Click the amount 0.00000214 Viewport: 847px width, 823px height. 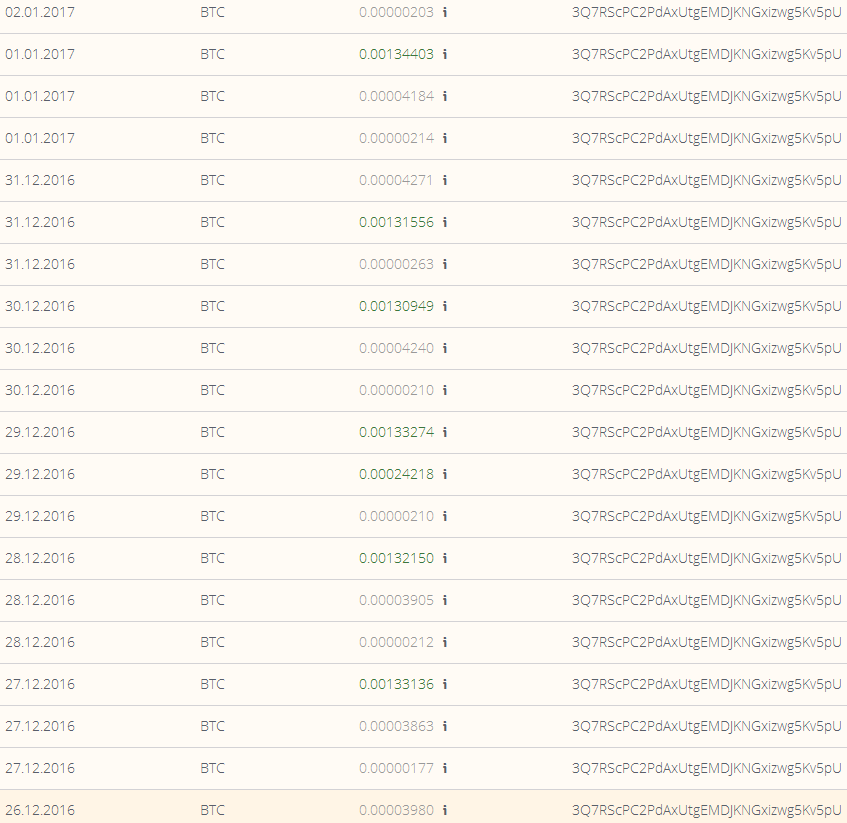pyautogui.click(x=396, y=138)
